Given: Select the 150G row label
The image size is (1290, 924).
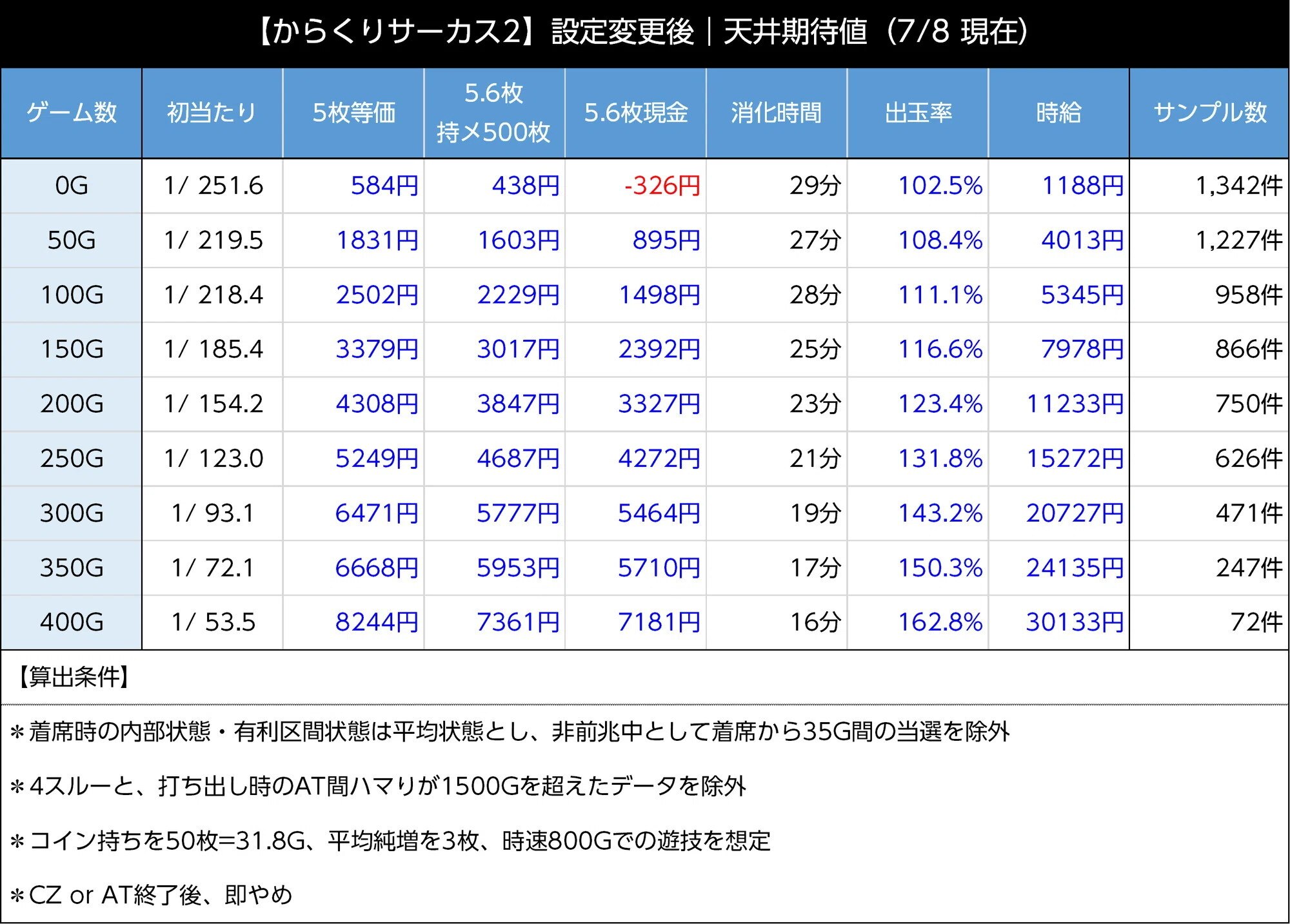Looking at the screenshot, I should click(71, 349).
